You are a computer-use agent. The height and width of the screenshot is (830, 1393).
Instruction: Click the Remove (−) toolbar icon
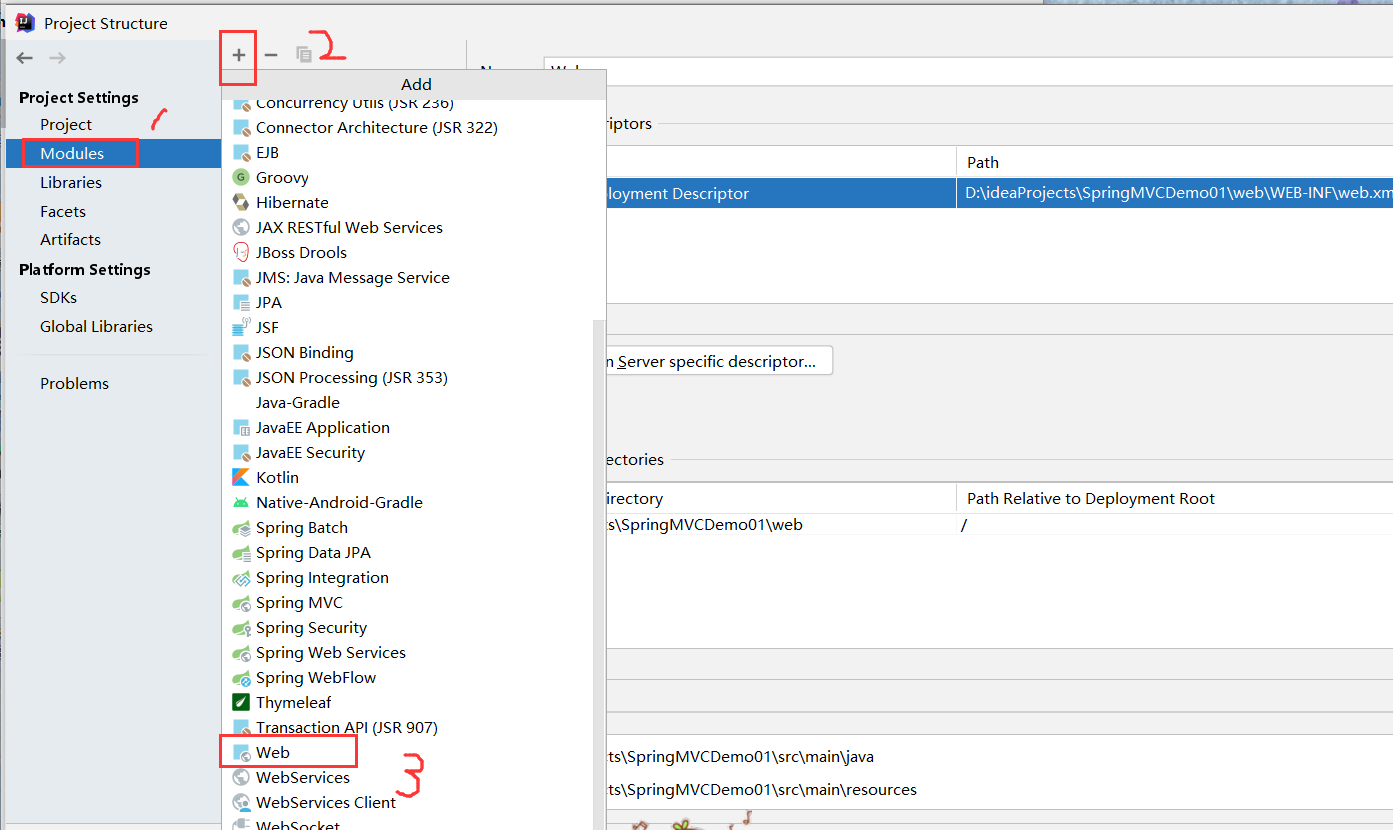click(271, 55)
